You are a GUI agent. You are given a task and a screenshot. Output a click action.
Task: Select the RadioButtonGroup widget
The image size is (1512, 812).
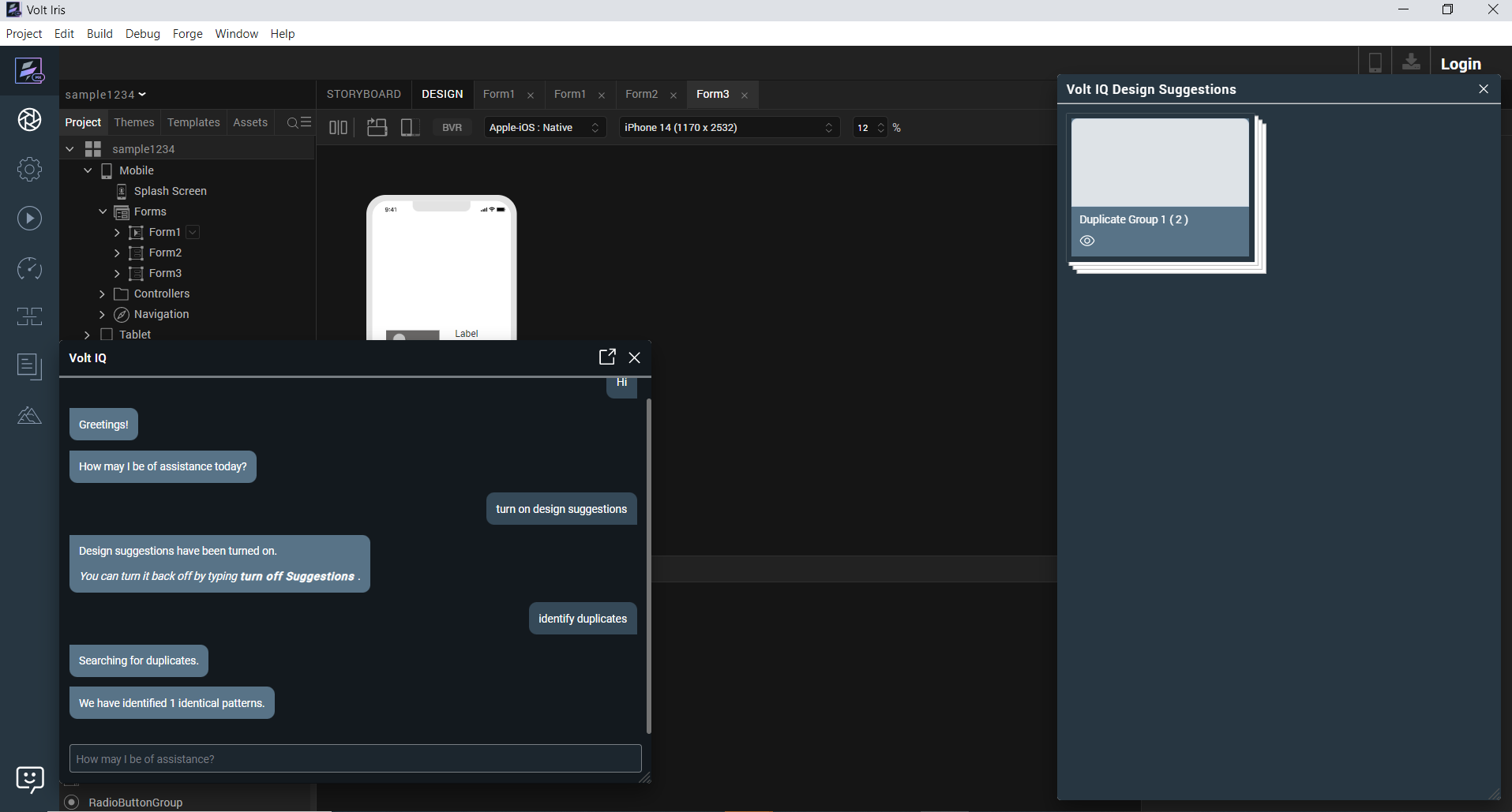[135, 802]
